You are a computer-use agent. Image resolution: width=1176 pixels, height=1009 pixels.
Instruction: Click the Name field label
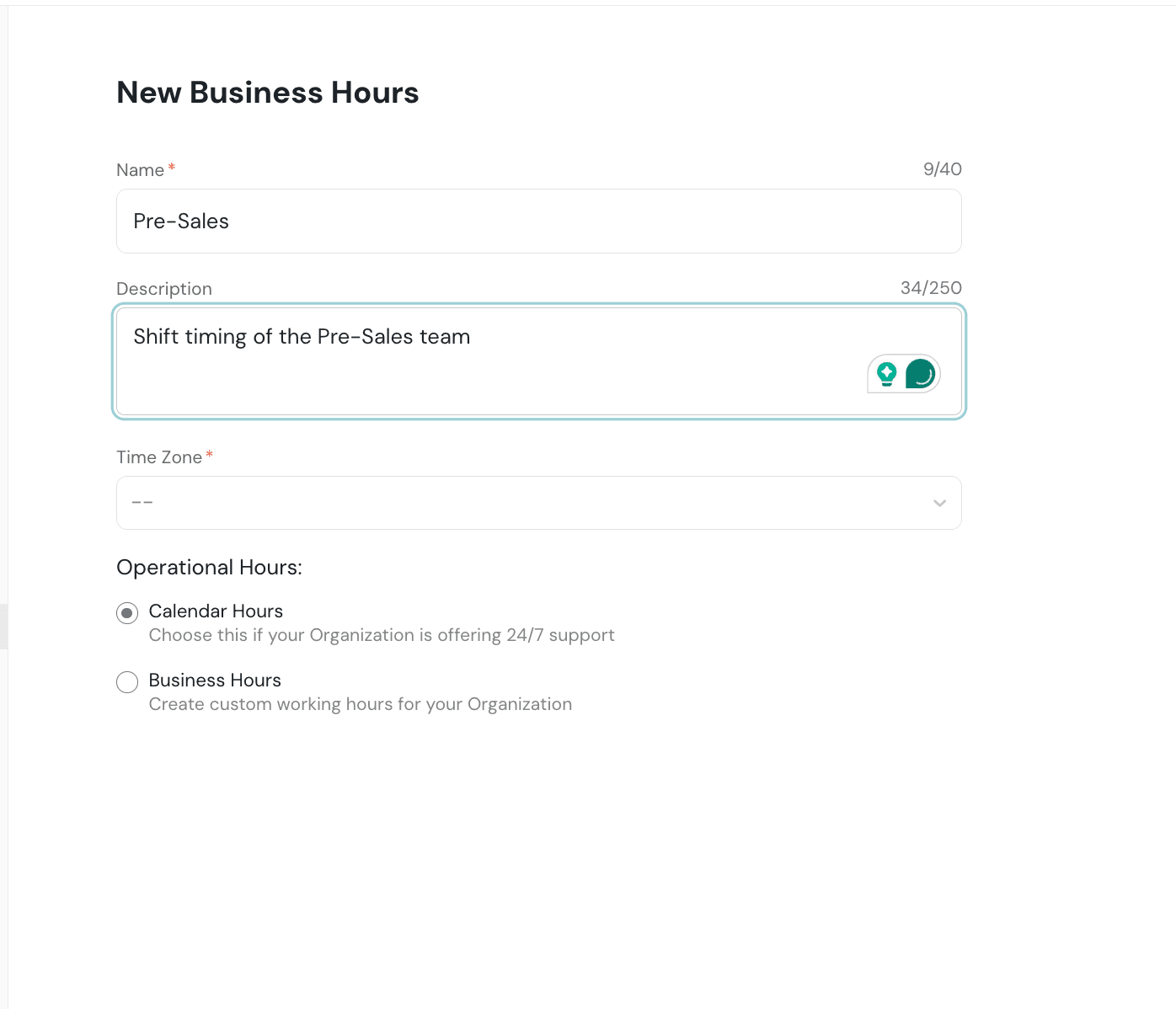click(140, 170)
